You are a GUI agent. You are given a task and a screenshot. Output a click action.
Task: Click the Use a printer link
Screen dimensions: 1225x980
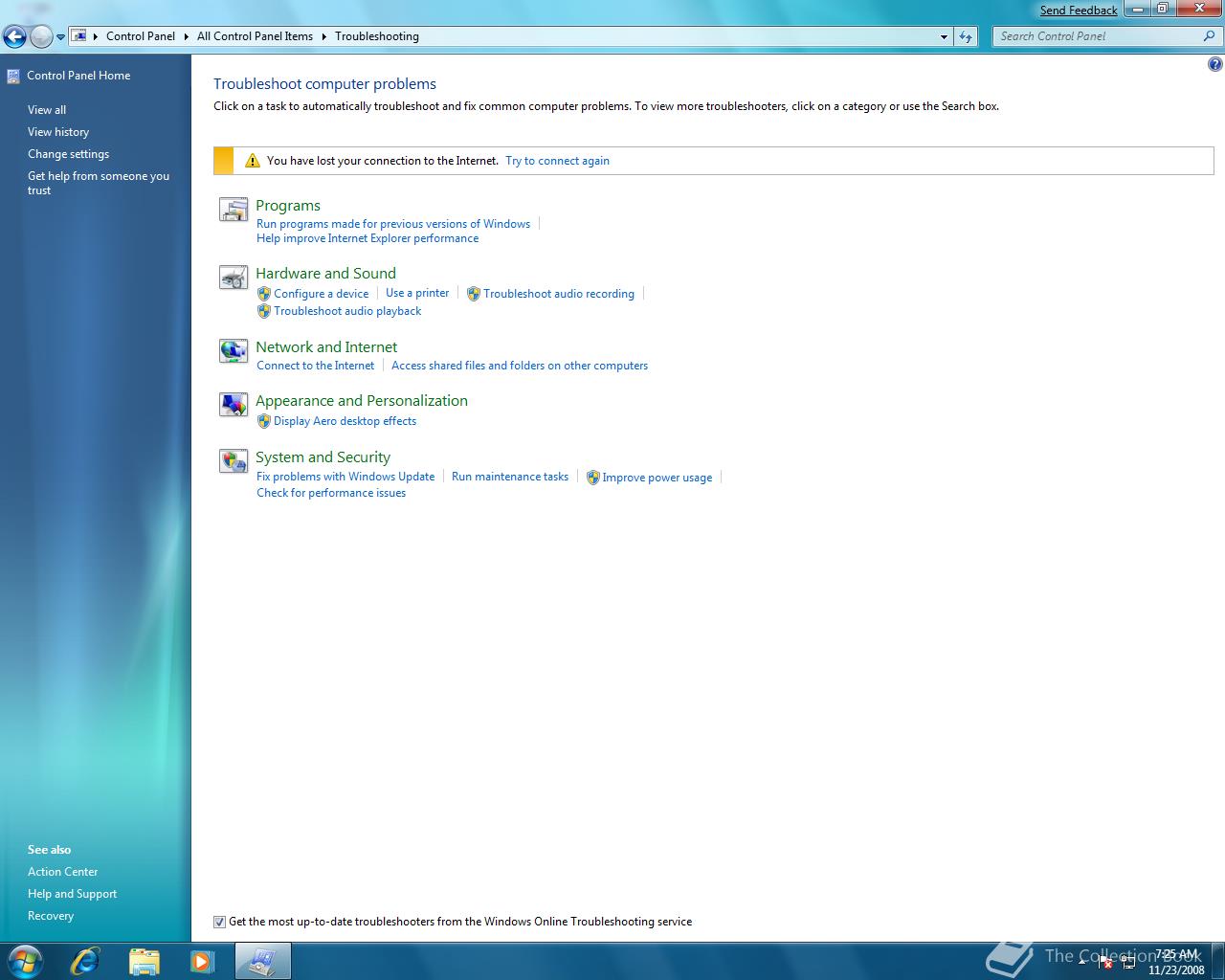pos(417,293)
